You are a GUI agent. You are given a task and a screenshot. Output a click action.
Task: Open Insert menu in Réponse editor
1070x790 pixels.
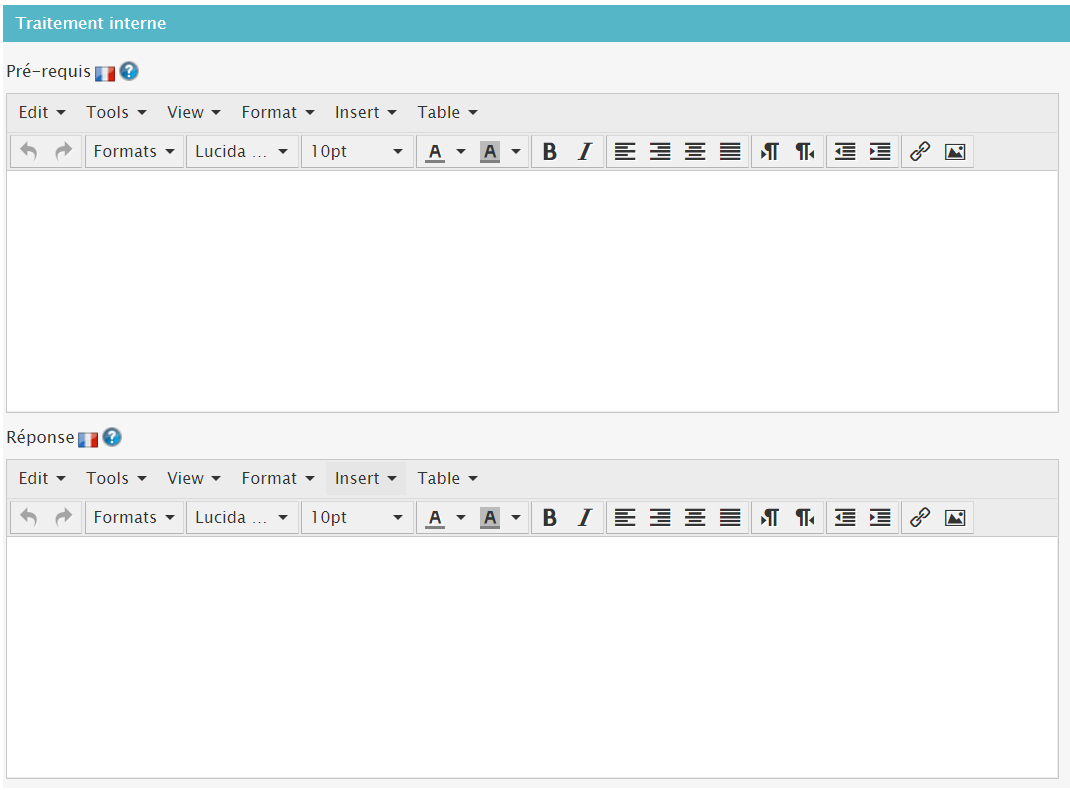pyautogui.click(x=365, y=479)
